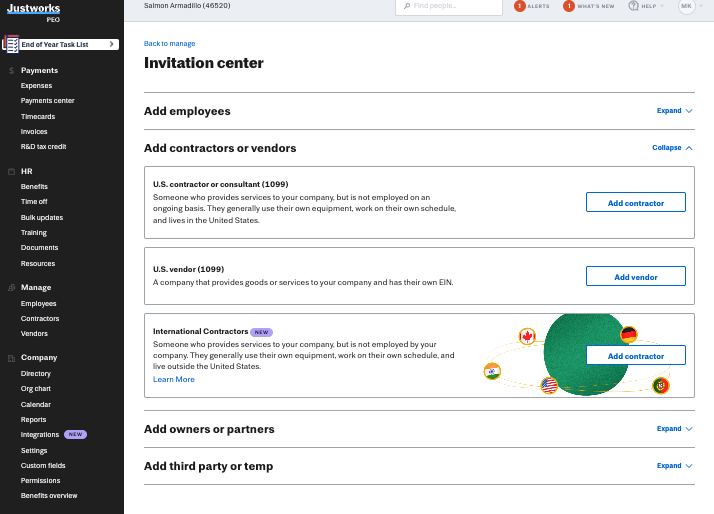Screen dimensions: 714x514
Task: Expand the Add third party or temp section
Action: tap(674, 465)
